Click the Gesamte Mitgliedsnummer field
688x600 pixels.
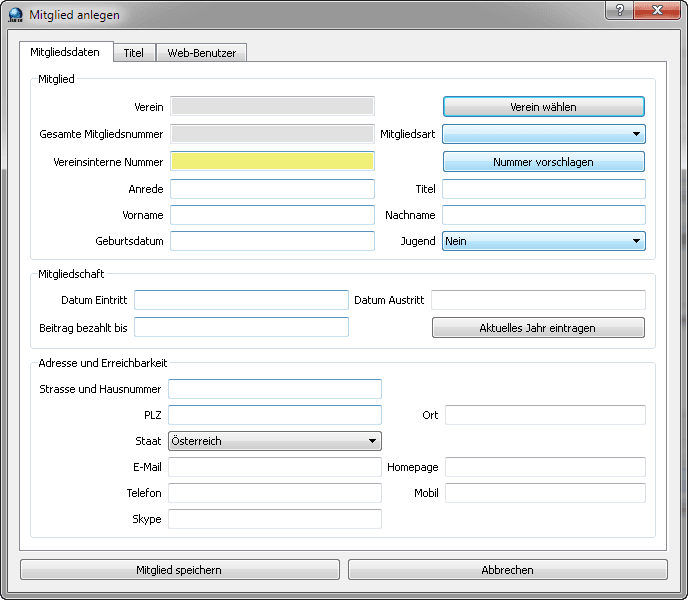272,134
